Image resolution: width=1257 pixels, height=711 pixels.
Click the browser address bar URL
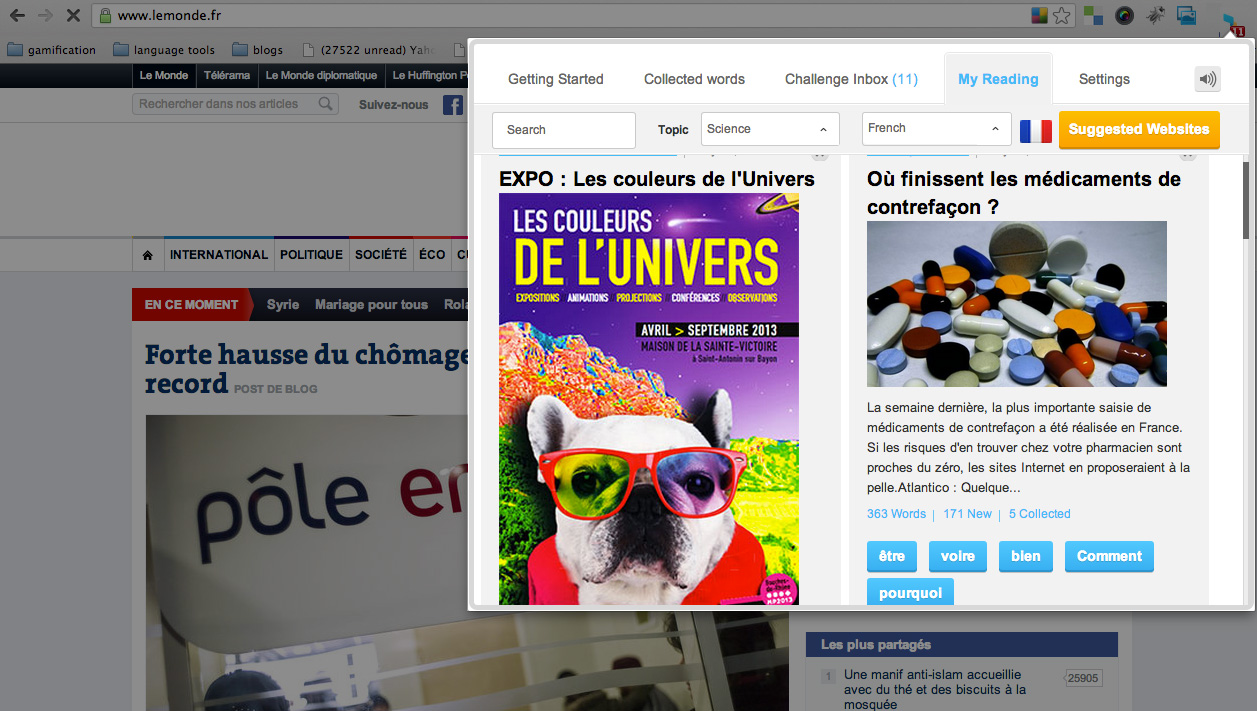[x=169, y=16]
